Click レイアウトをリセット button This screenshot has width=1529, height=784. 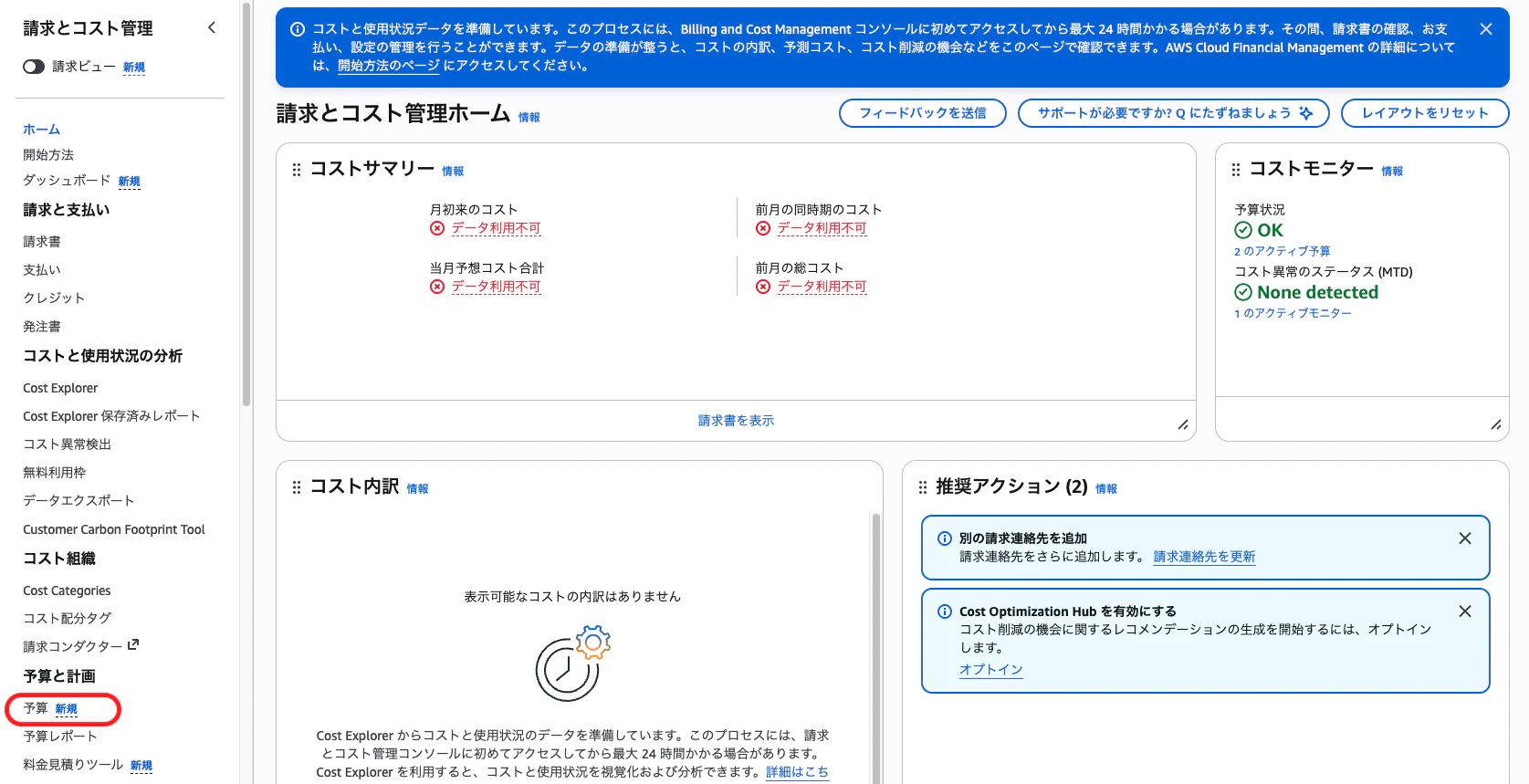[1425, 113]
